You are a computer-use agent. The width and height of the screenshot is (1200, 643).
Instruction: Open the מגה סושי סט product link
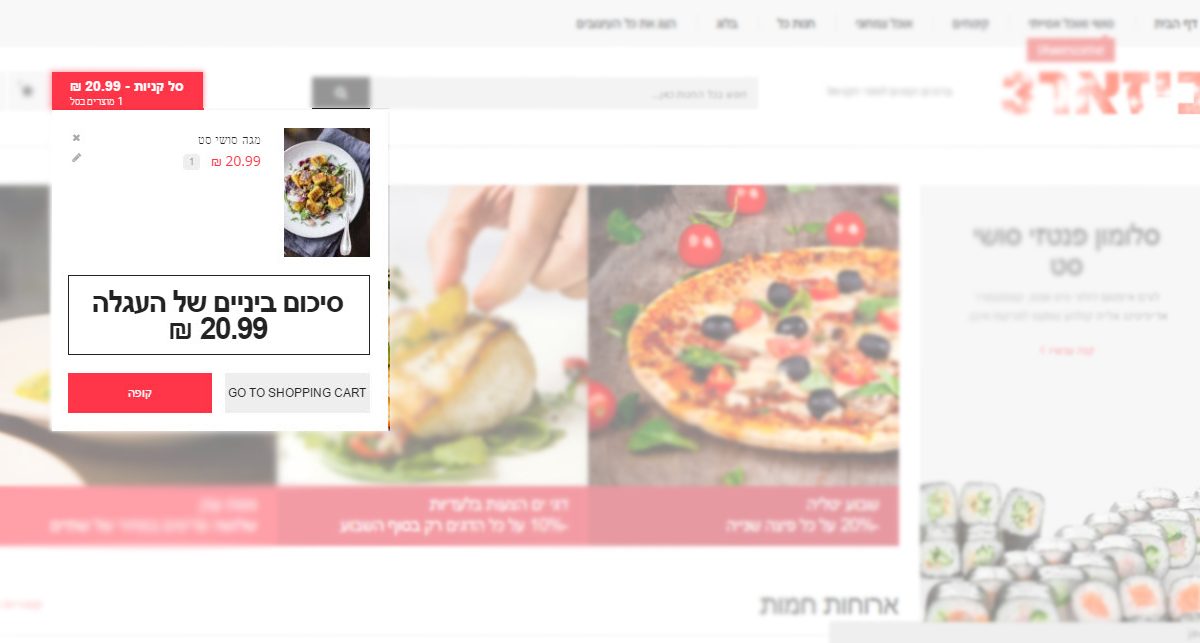coord(230,139)
